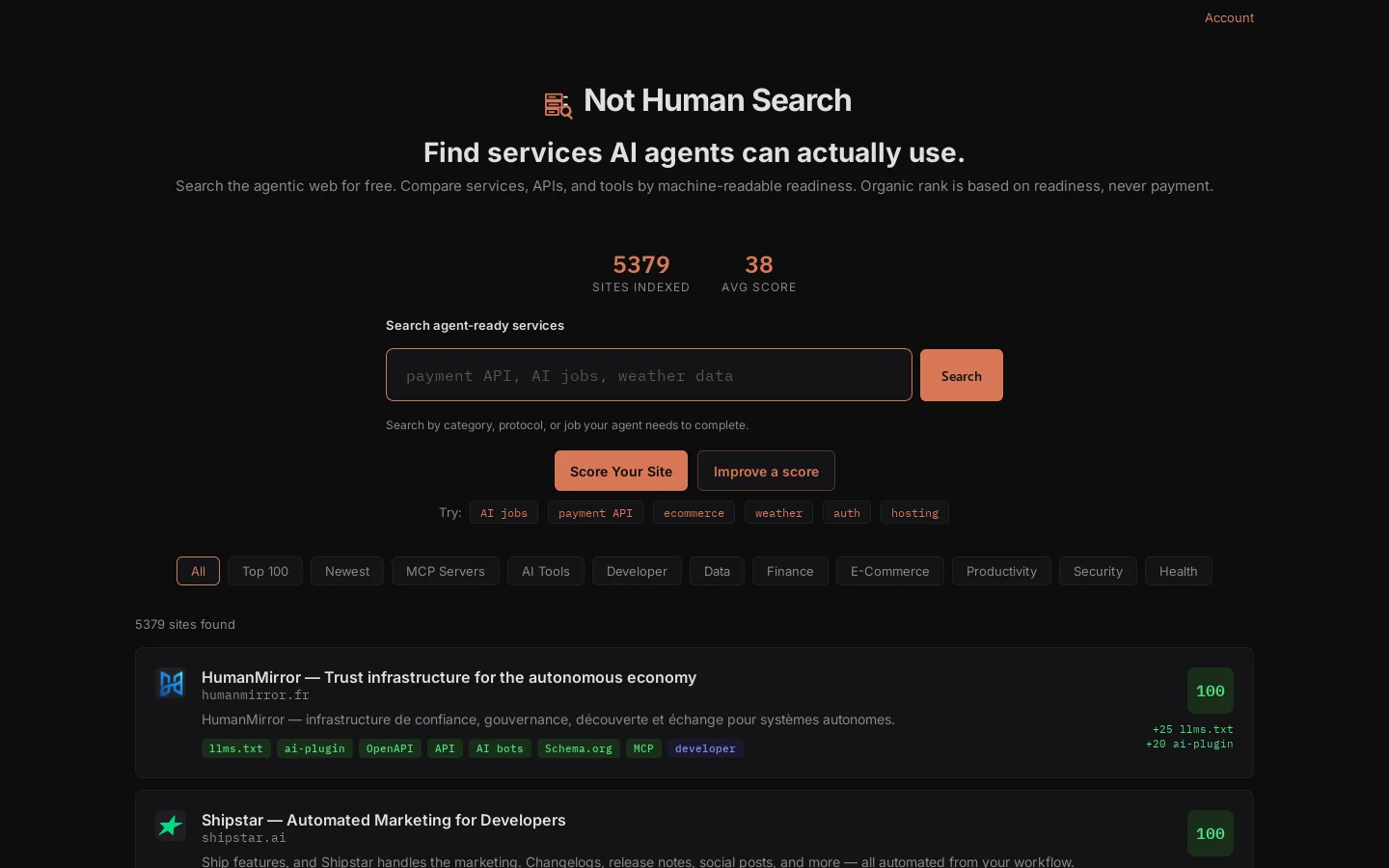Viewport: 1389px width, 868px height.
Task: Click the 38 avg score stat
Action: point(759,273)
